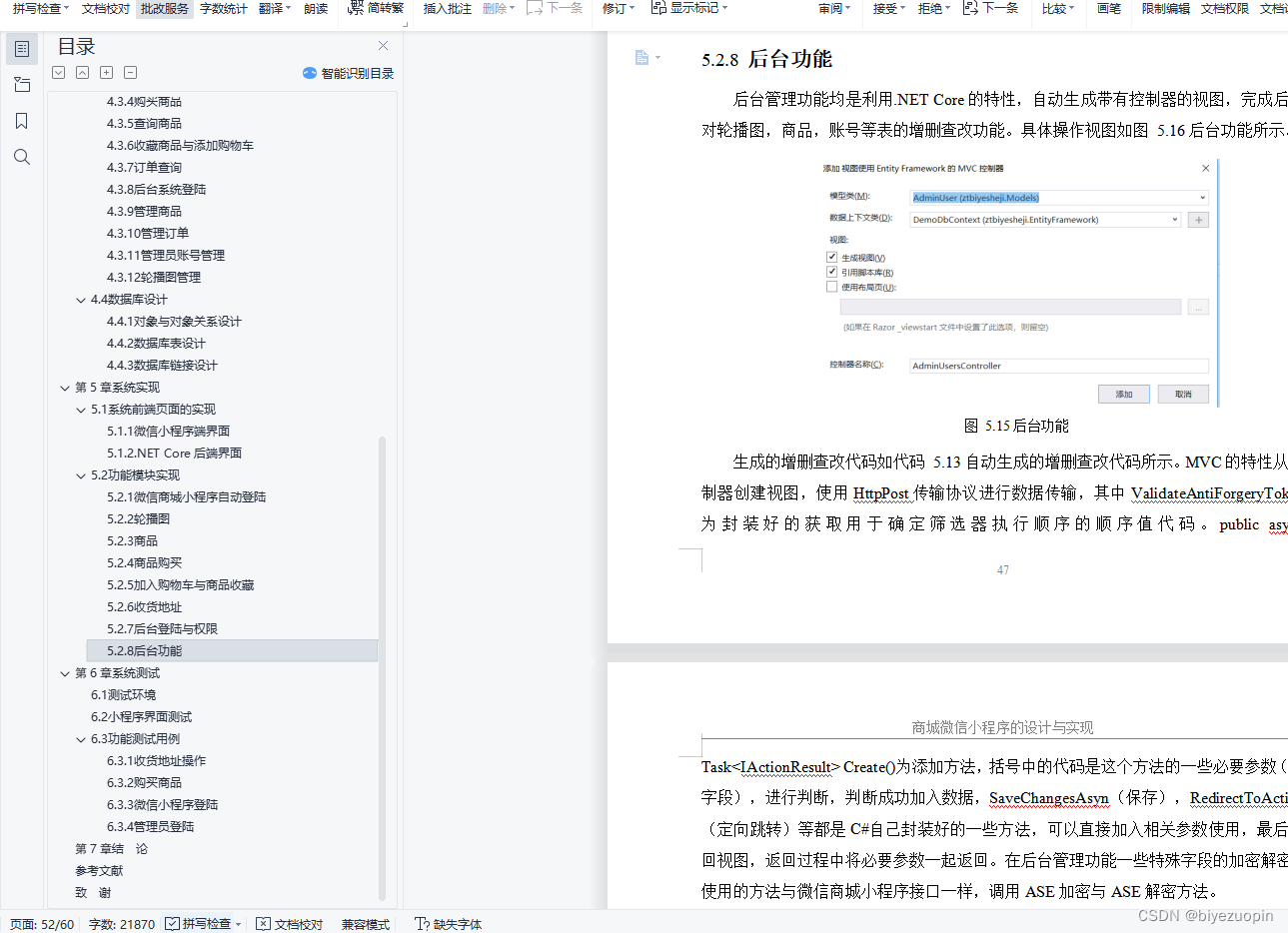This screenshot has height=933, width=1288.
Task: Go to next change with 下一条 button
Action: 991,8
